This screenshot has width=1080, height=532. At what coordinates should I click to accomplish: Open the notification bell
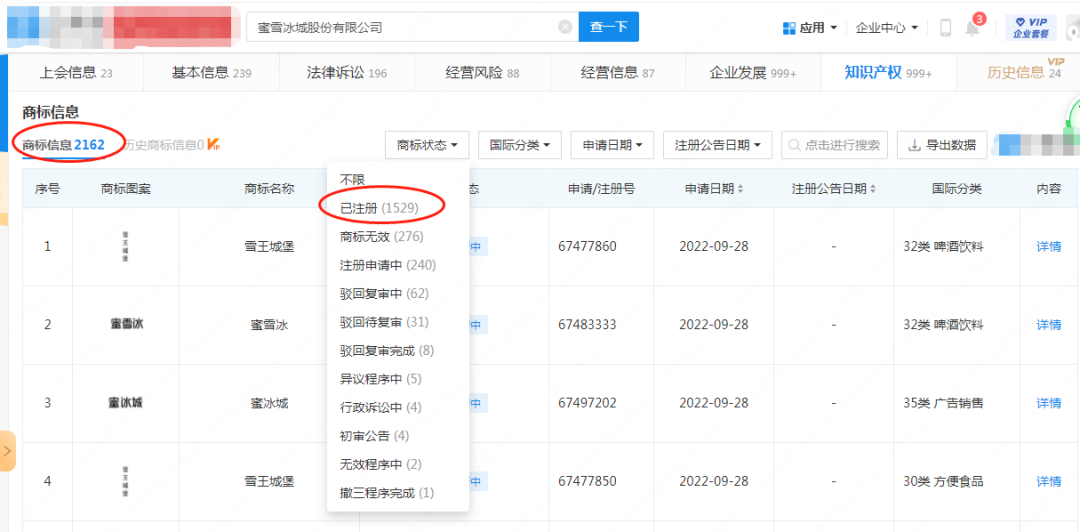pyautogui.click(x=973, y=28)
